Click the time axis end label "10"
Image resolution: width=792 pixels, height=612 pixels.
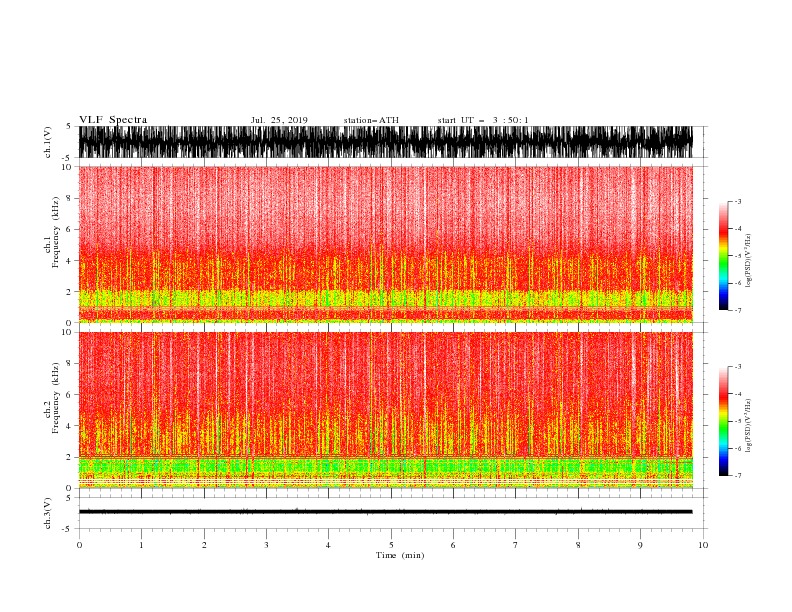703,545
